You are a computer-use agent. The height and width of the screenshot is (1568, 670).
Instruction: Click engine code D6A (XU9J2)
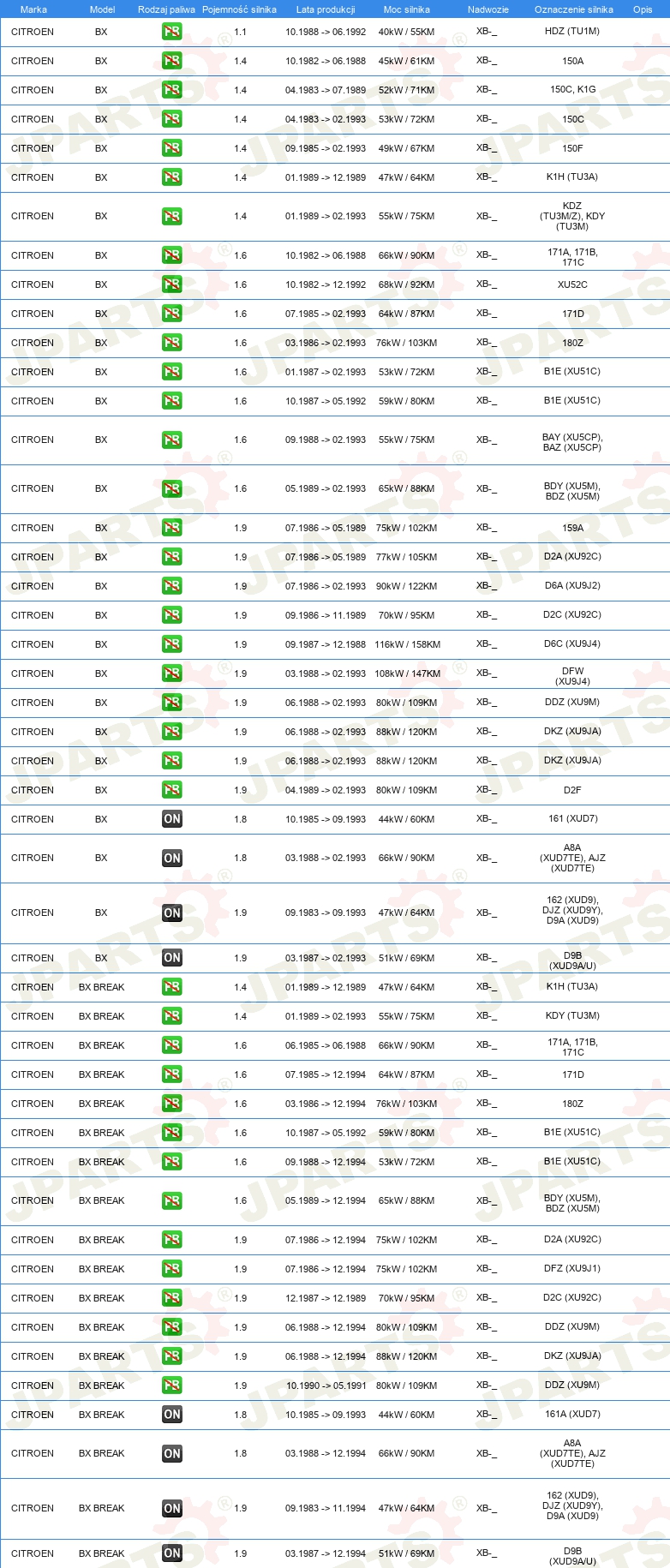coord(572,585)
